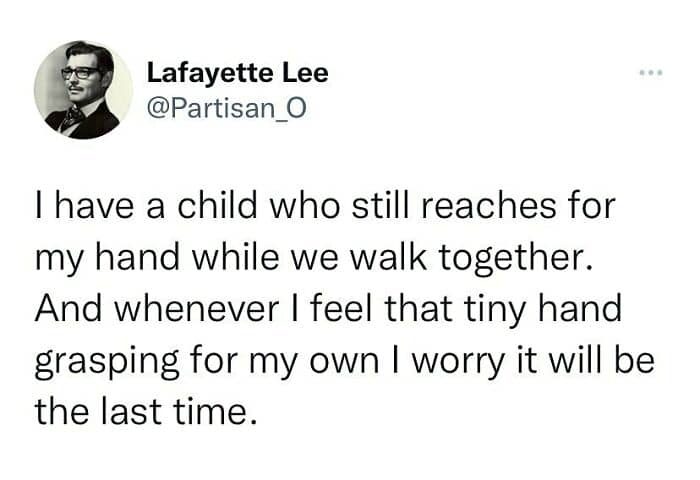Click the first line beginning "I have"
The width and height of the screenshot is (700, 480).
323,213
